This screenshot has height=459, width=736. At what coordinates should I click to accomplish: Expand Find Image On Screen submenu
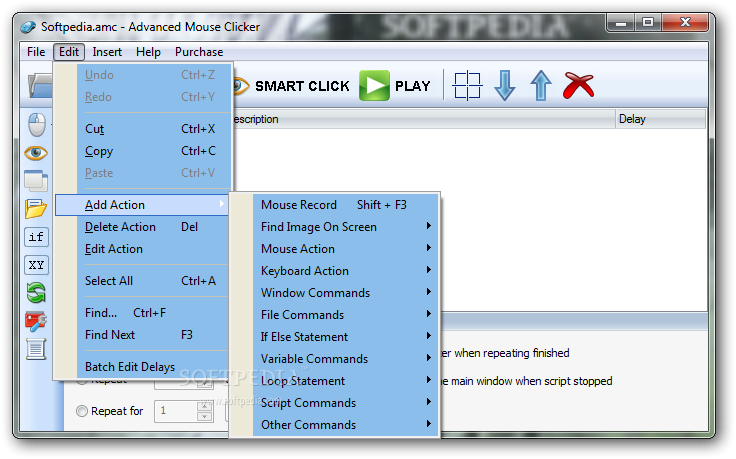click(345, 227)
